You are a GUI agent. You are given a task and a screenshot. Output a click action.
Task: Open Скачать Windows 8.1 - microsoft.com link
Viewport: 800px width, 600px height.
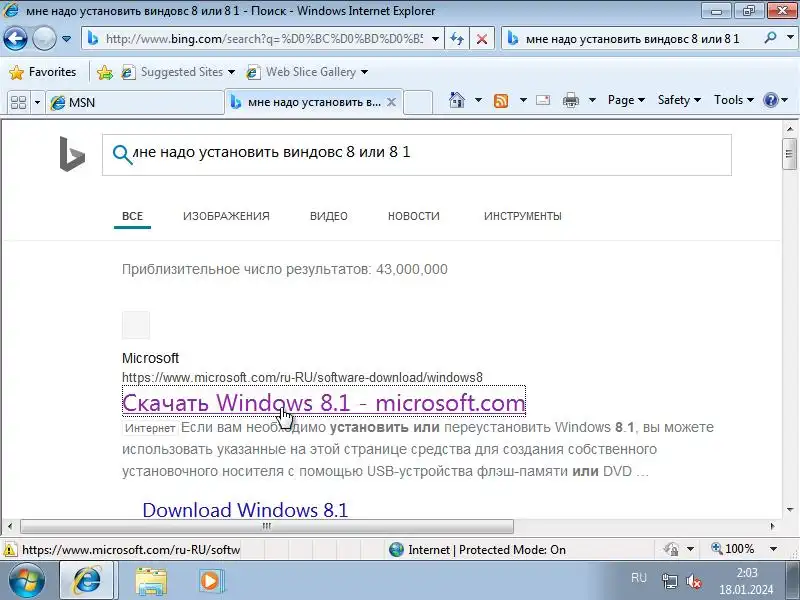tap(323, 403)
